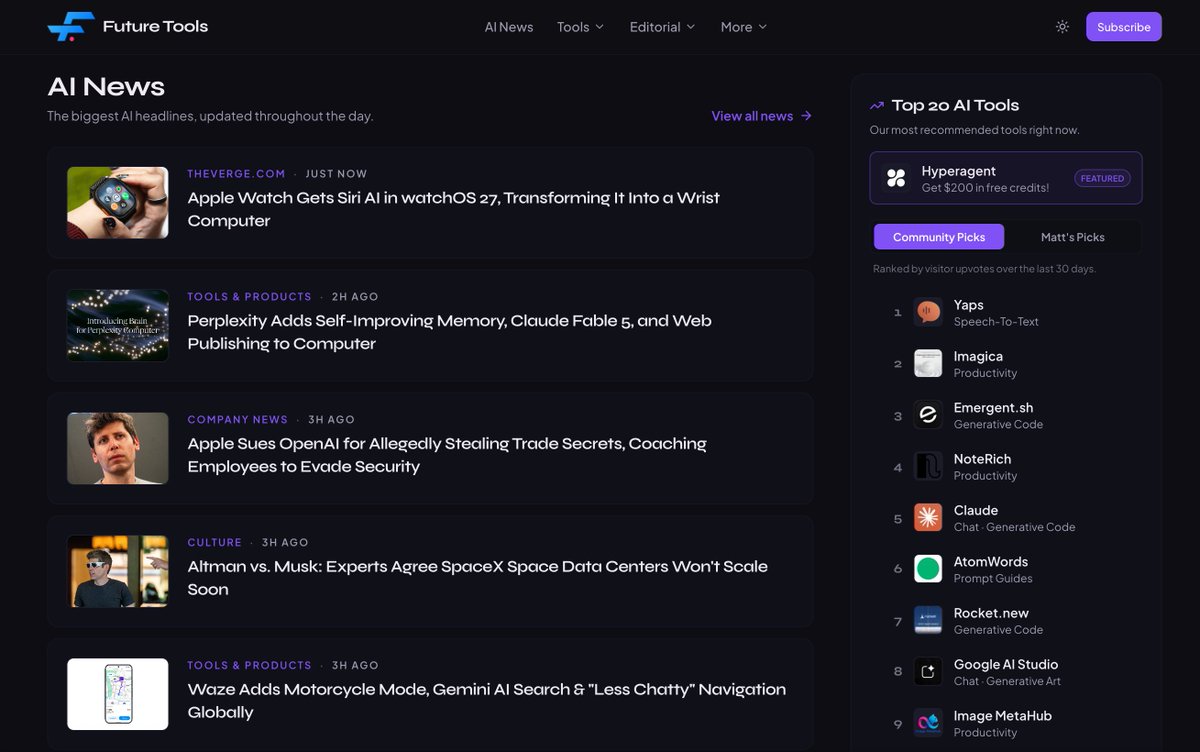1200x752 pixels.
Task: Expand the Tools dropdown menu
Action: 581,27
